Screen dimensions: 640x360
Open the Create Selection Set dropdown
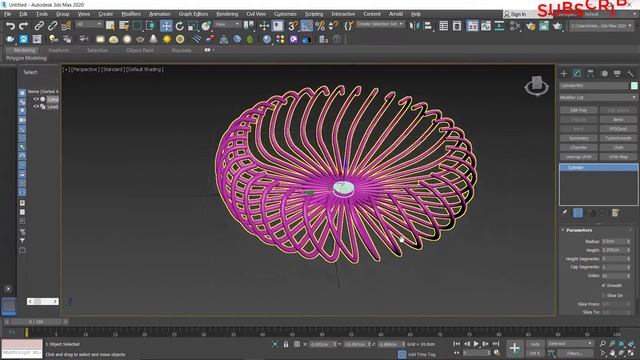click(x=380, y=24)
